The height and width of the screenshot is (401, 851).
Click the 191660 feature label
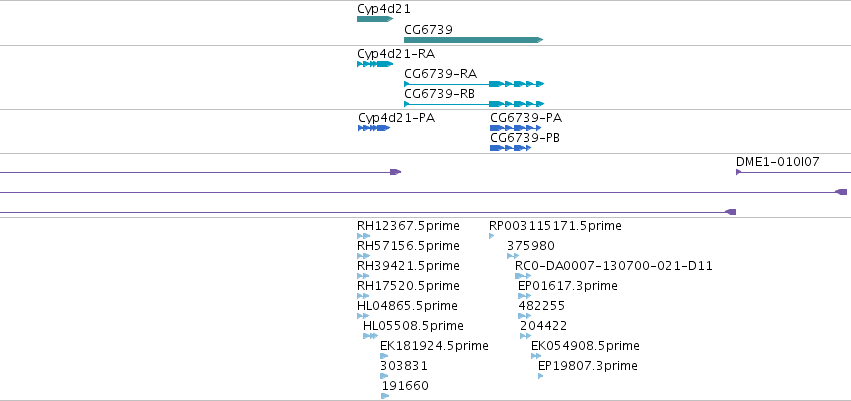click(x=405, y=386)
